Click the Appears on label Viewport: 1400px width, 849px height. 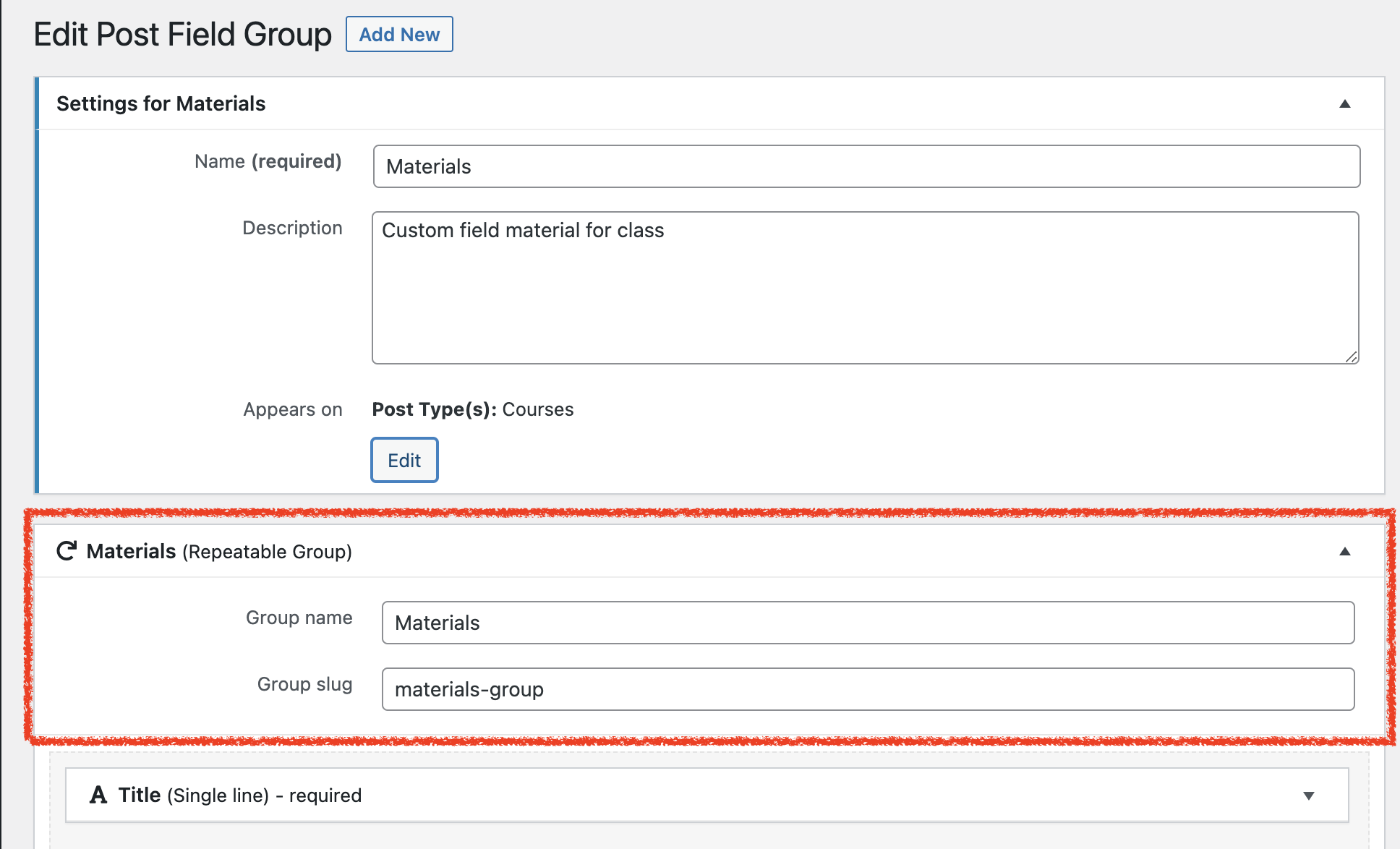(293, 409)
